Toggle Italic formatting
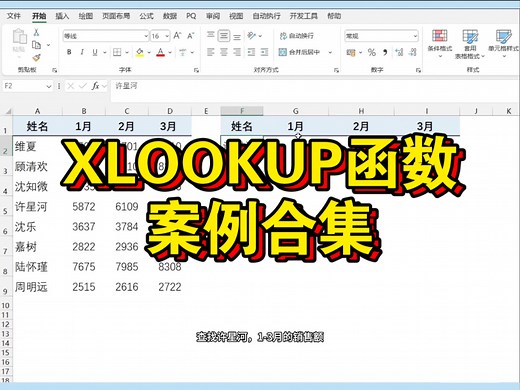 (82, 52)
